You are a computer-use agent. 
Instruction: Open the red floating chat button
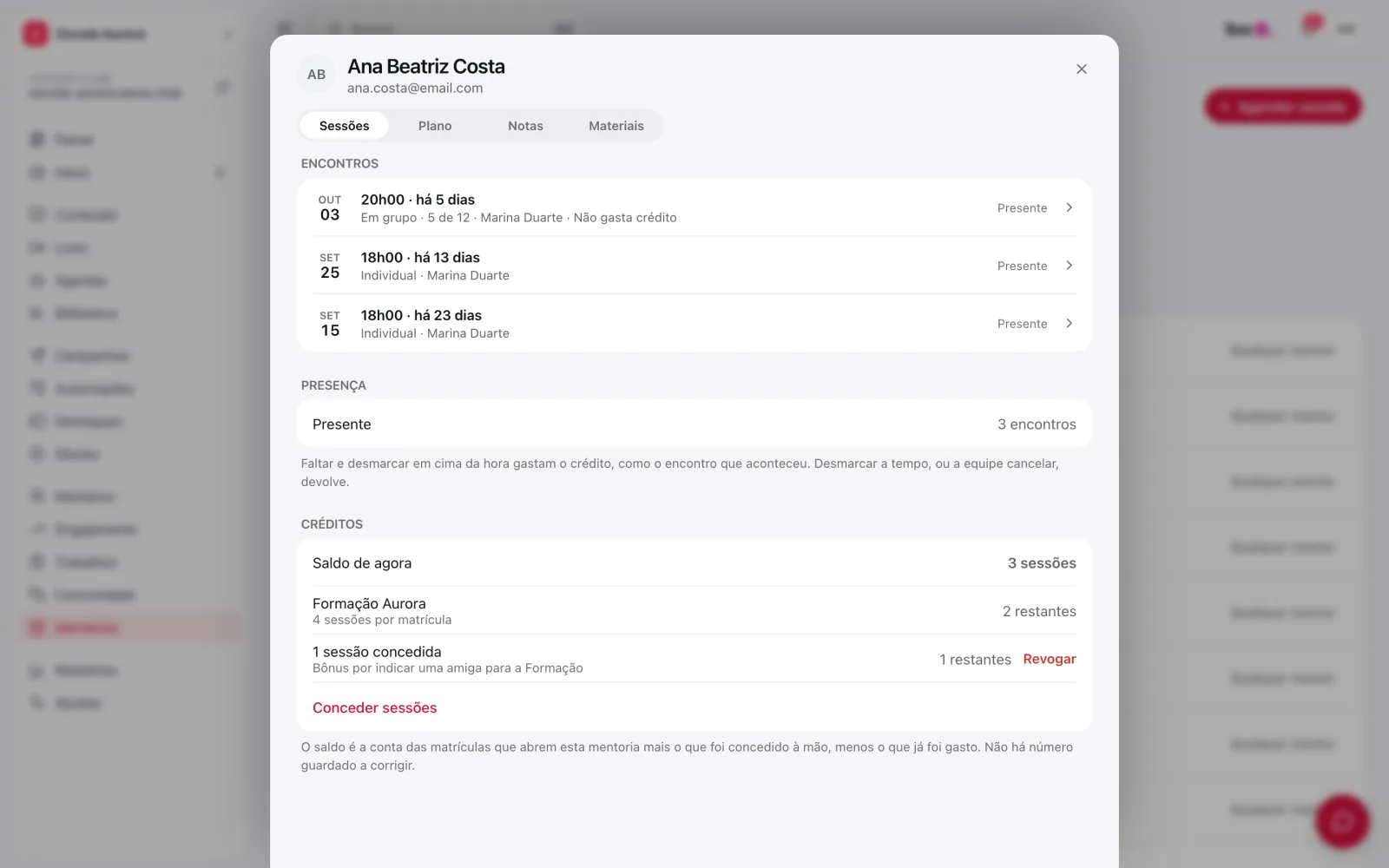click(x=1342, y=821)
